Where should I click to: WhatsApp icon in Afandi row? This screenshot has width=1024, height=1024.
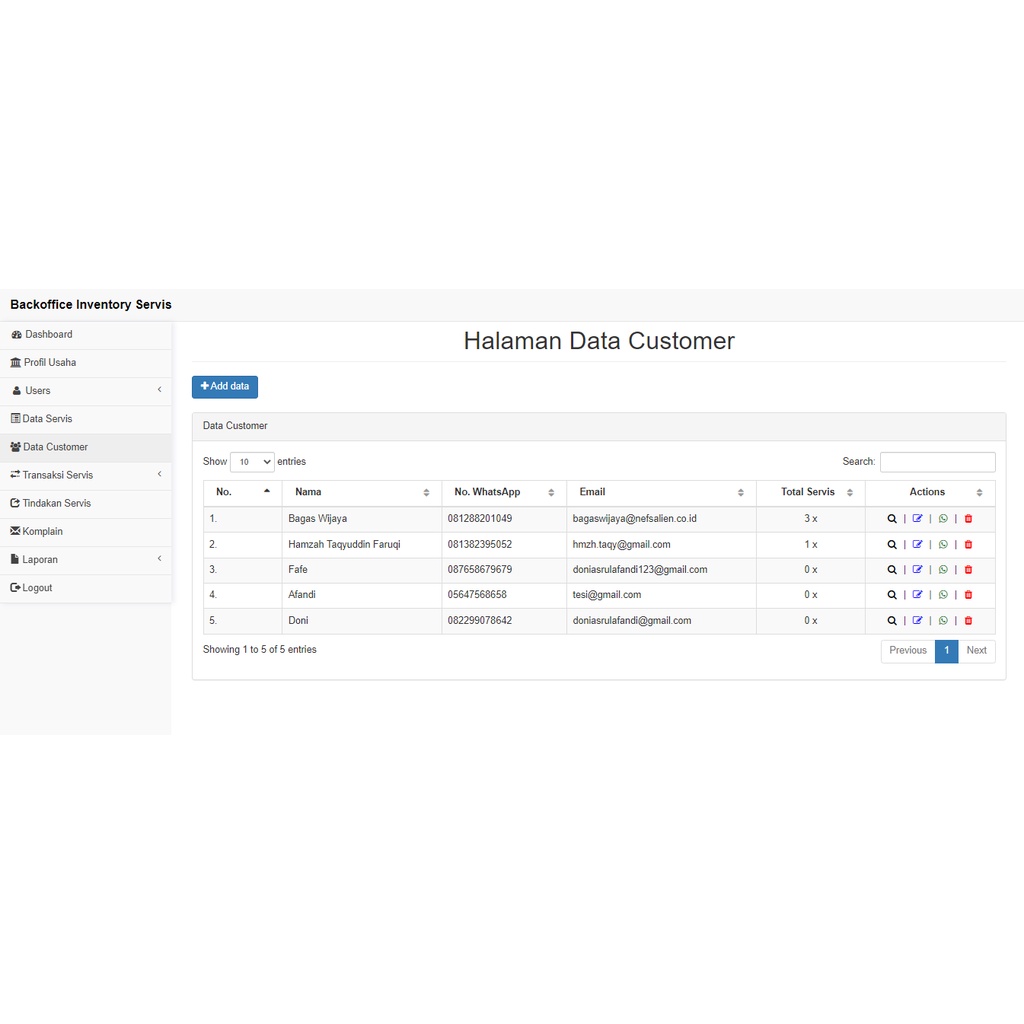point(943,595)
